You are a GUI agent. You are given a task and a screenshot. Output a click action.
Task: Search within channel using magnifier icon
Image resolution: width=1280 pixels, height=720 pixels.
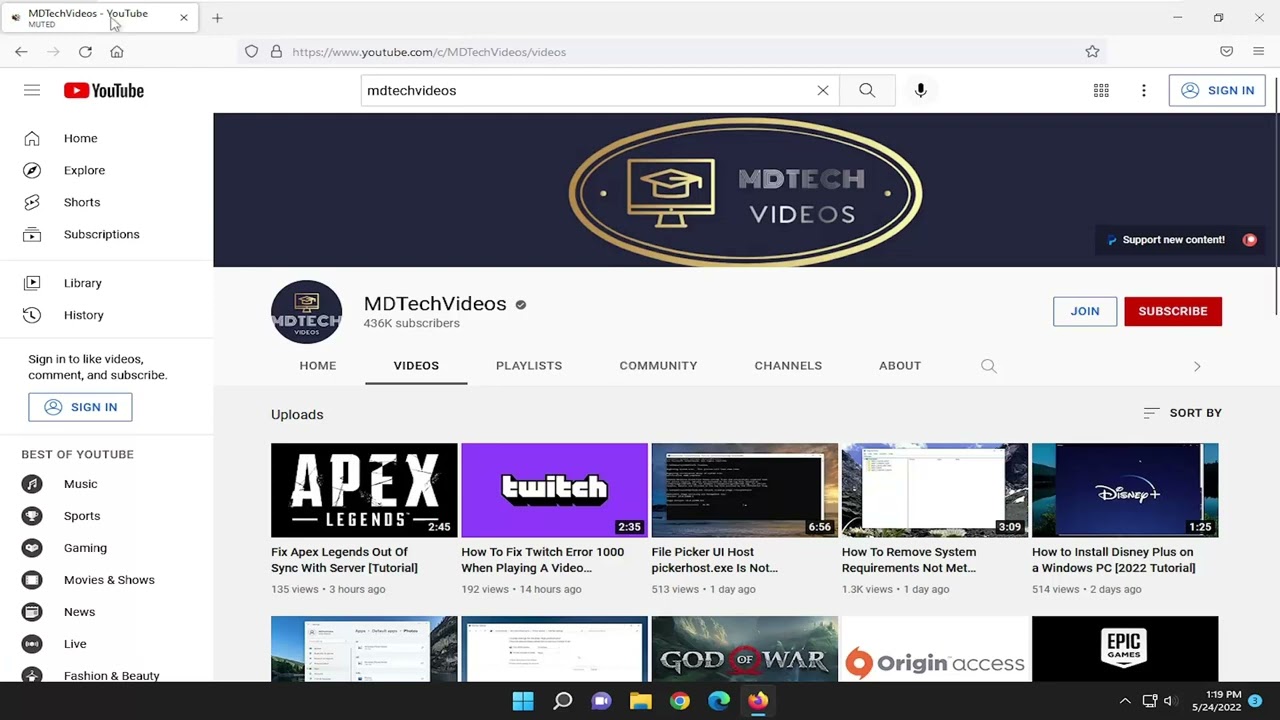pos(989,366)
